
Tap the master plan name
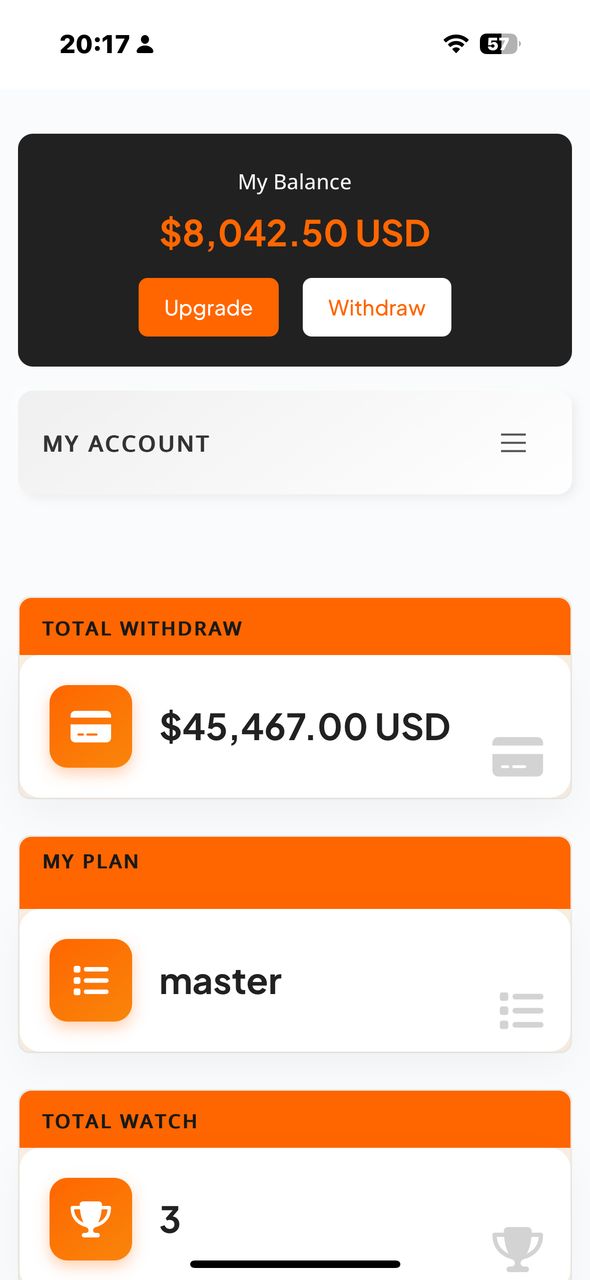(x=221, y=981)
